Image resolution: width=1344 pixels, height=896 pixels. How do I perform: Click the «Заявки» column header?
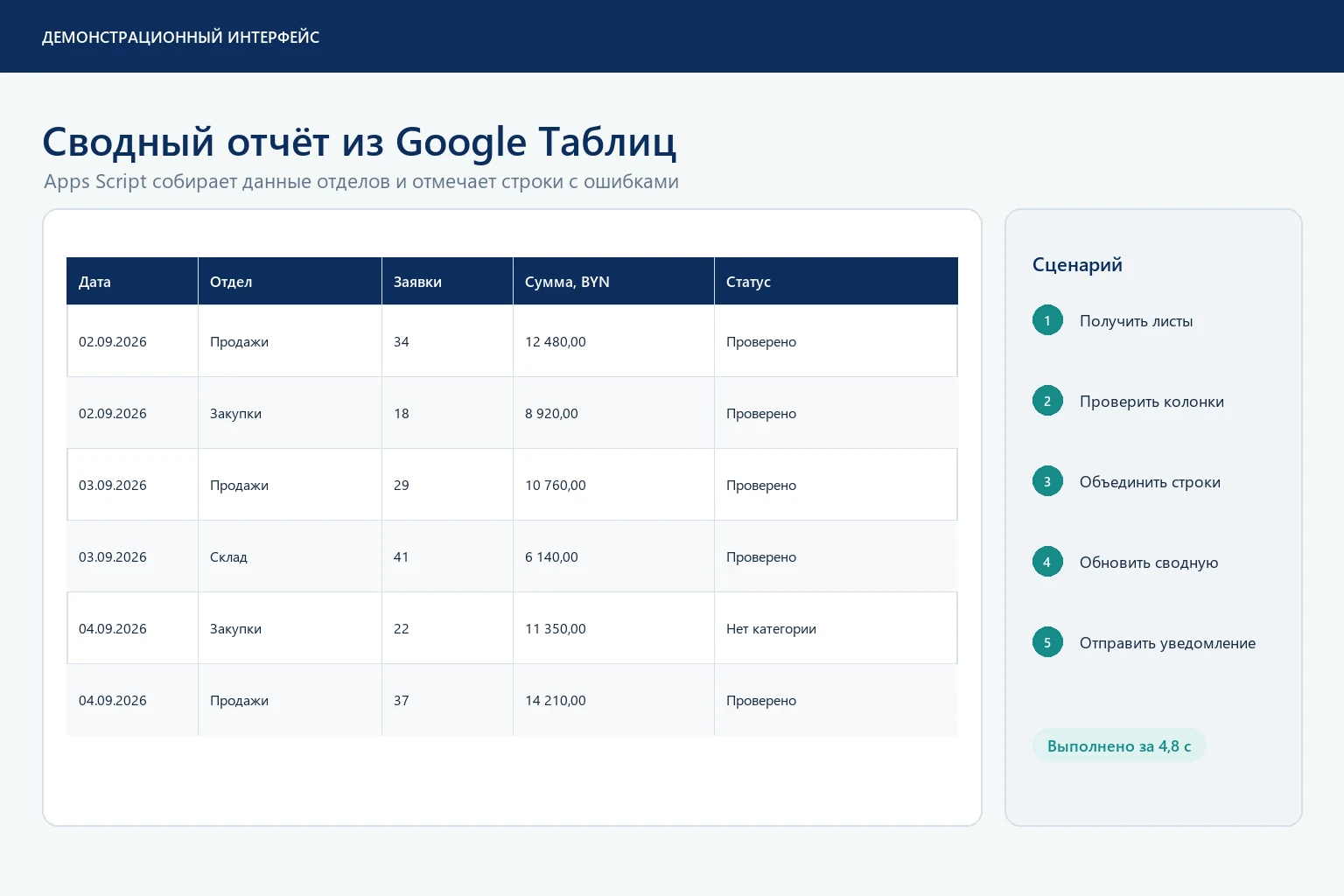click(x=447, y=281)
